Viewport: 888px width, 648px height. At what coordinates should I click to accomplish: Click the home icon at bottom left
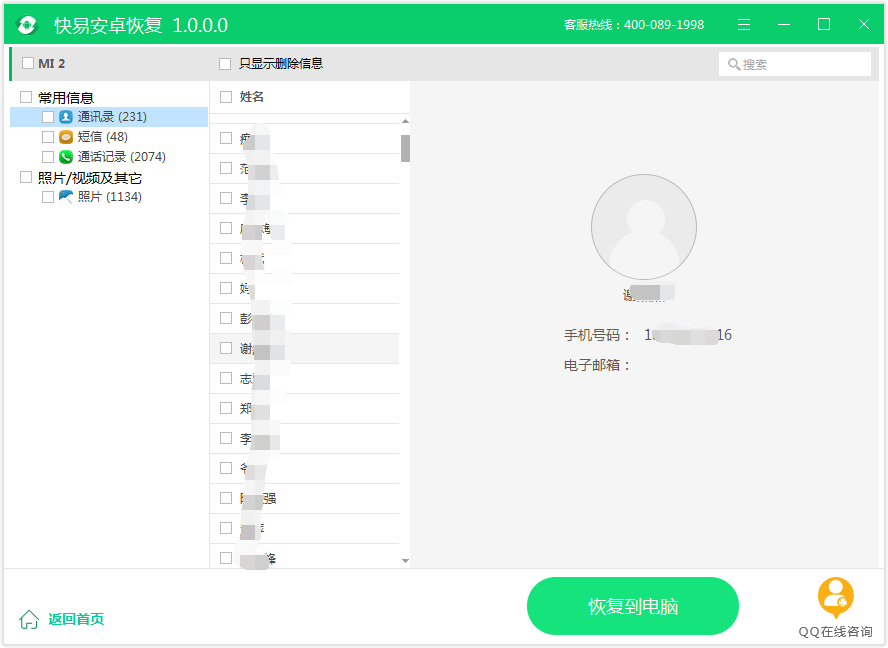(x=29, y=619)
